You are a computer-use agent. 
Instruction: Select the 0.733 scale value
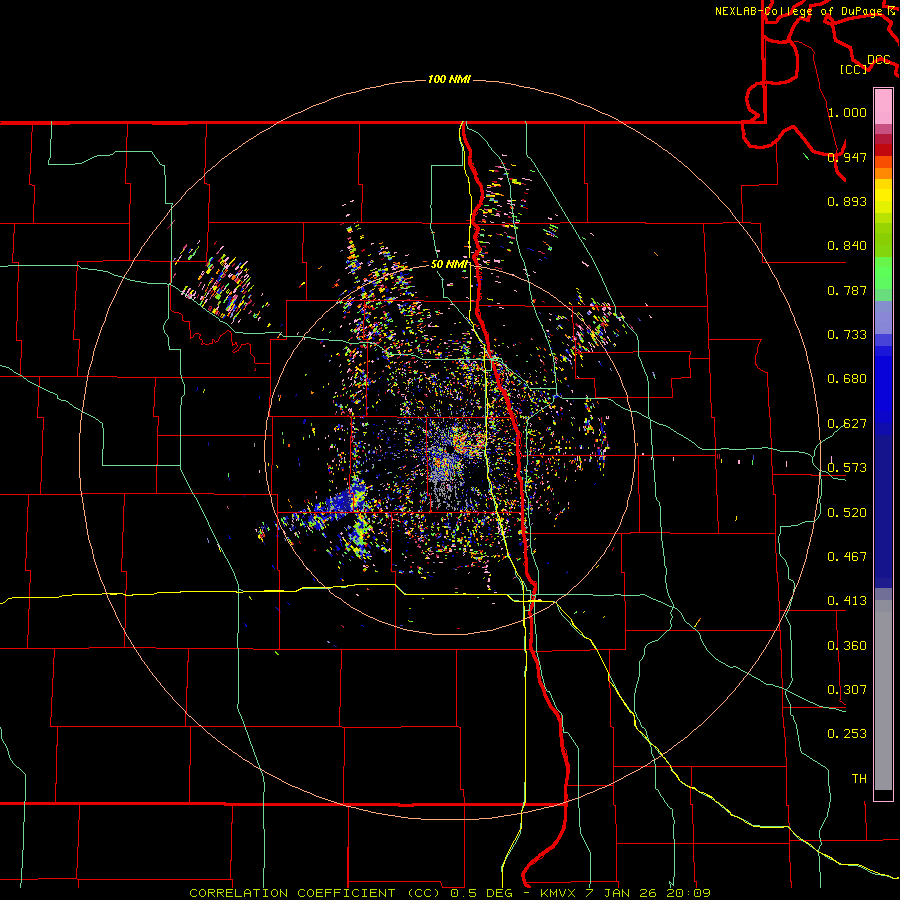coord(847,335)
